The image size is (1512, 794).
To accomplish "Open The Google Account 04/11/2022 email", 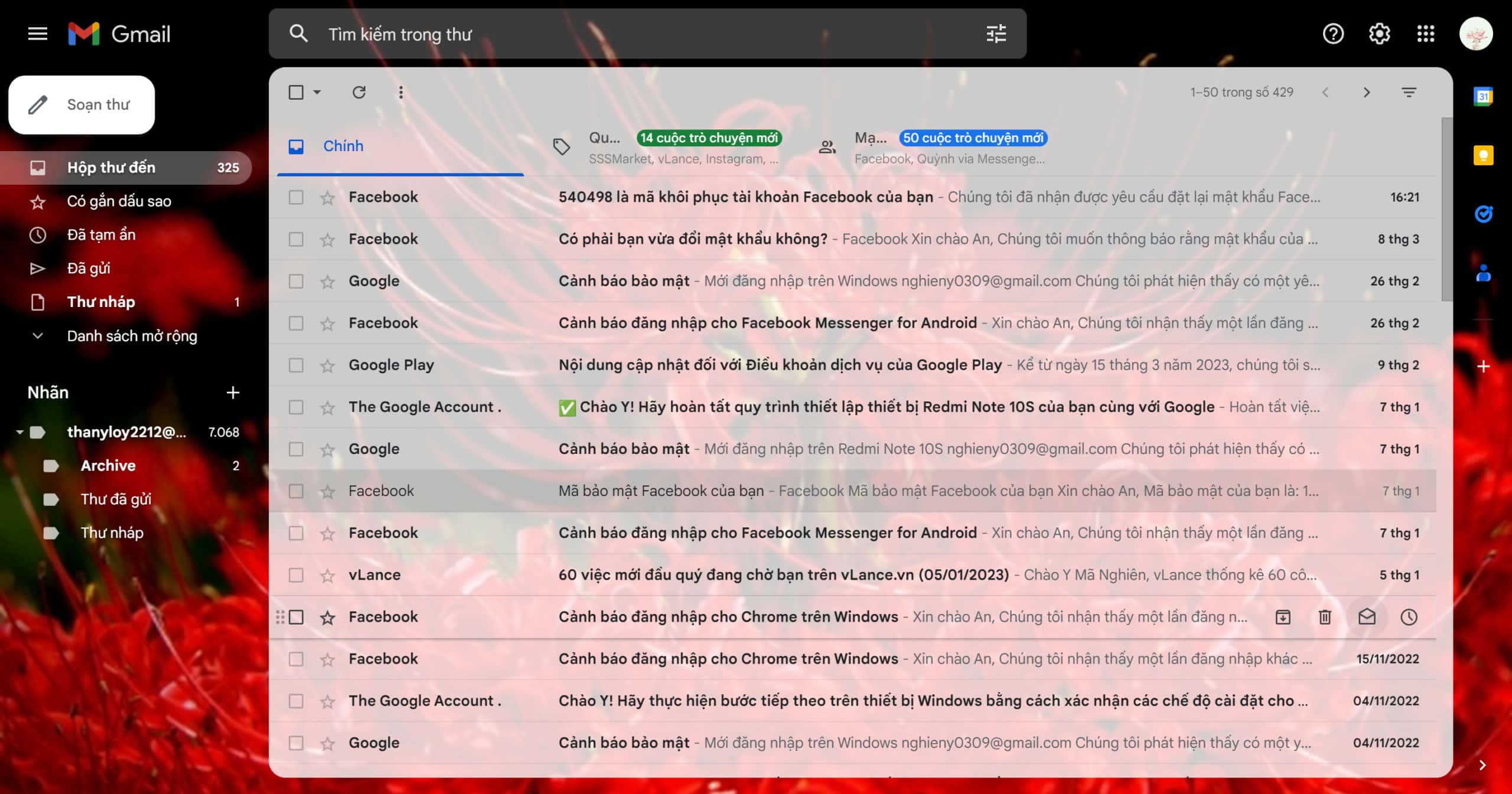I will (x=853, y=701).
